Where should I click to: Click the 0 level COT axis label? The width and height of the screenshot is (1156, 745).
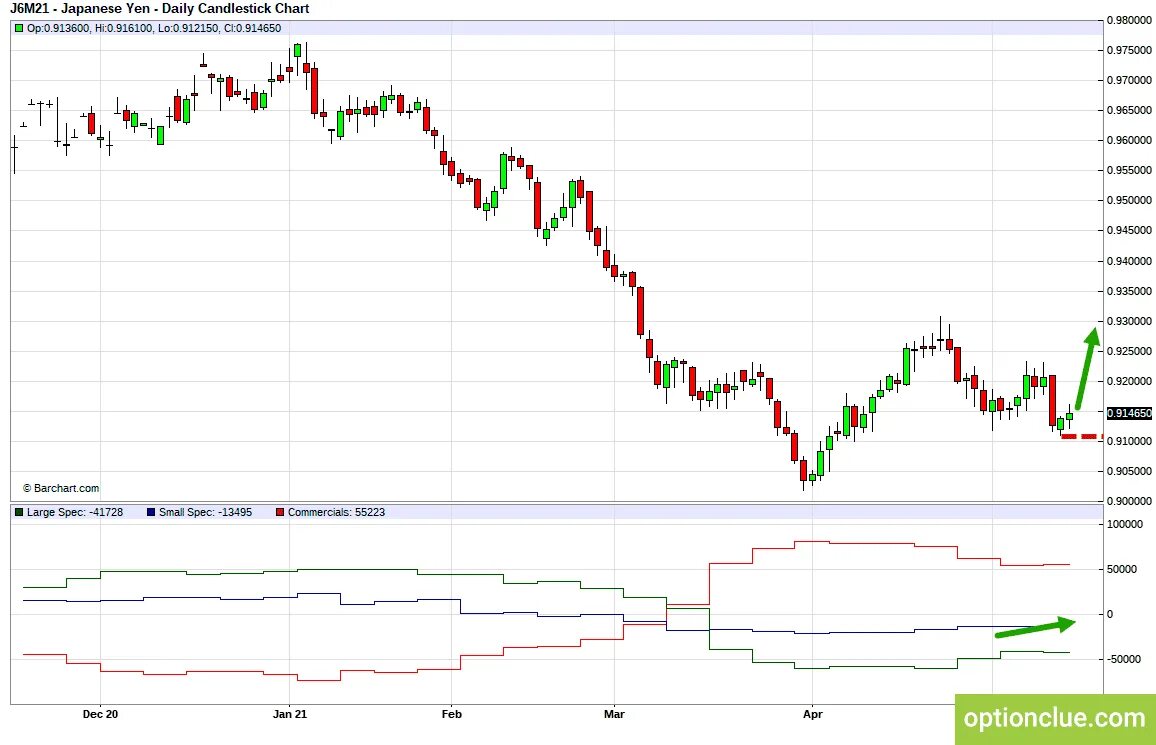pos(1110,615)
